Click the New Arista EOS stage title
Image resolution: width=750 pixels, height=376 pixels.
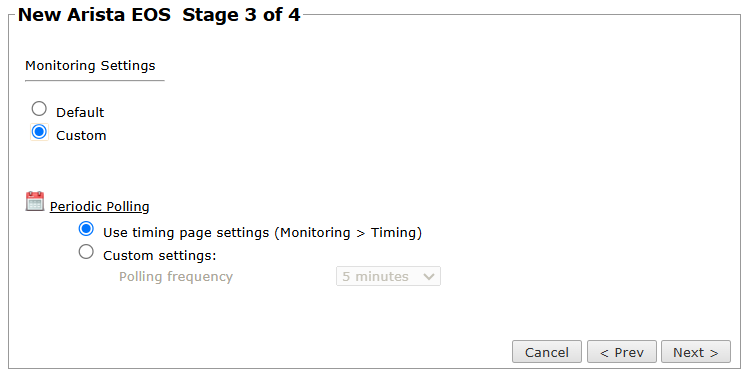pos(94,15)
